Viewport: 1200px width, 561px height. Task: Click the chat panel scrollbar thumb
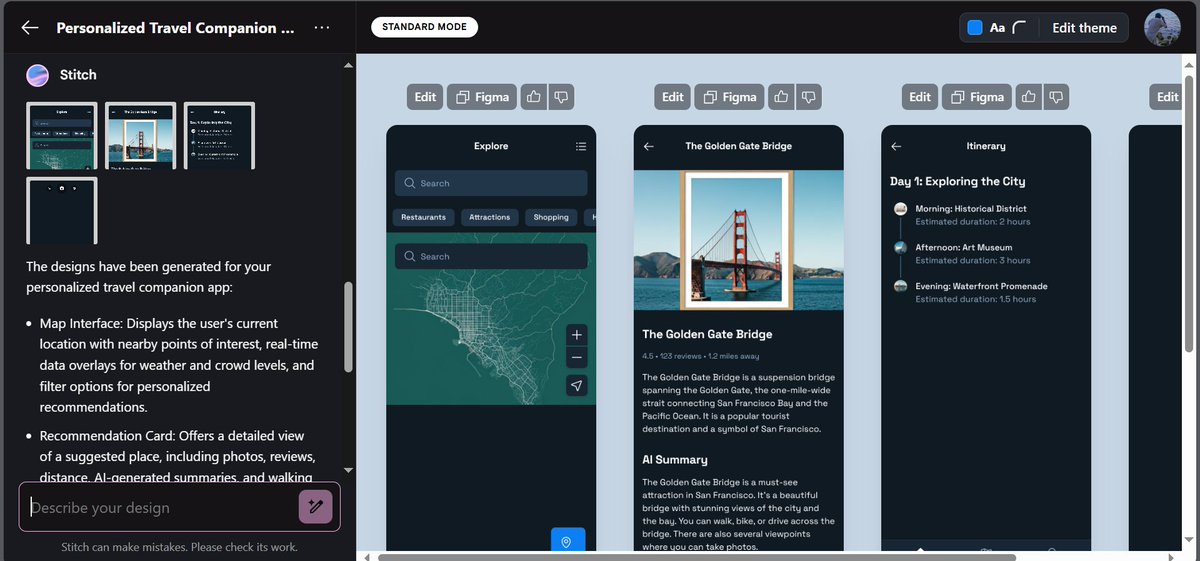(x=348, y=327)
